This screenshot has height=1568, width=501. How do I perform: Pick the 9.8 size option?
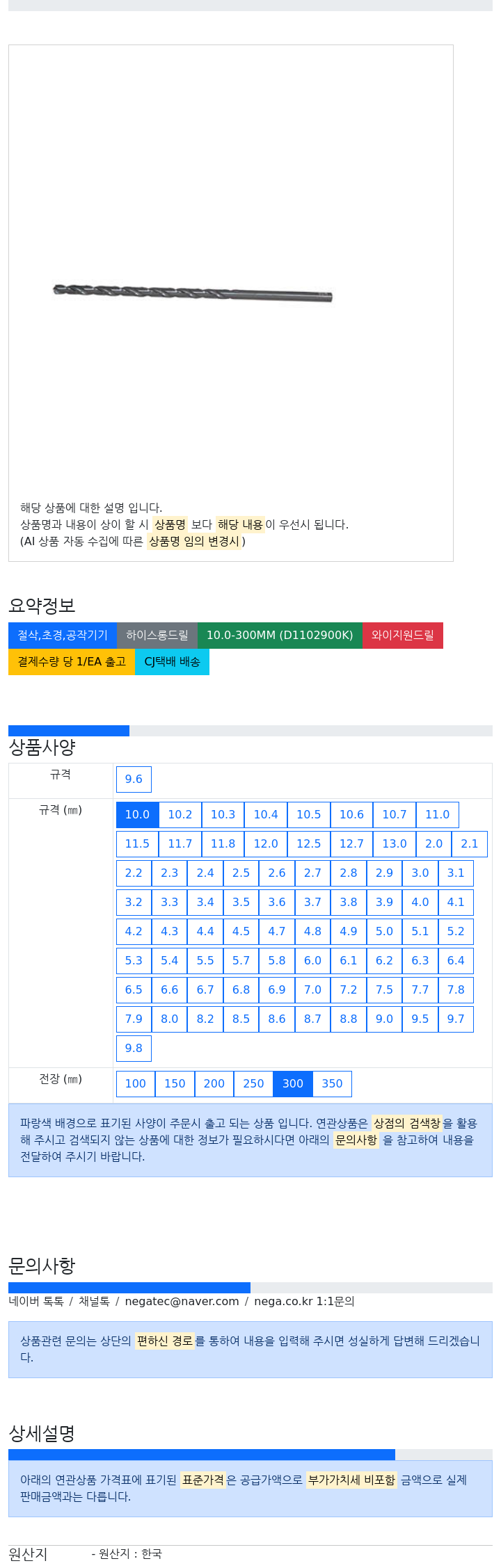(134, 1049)
